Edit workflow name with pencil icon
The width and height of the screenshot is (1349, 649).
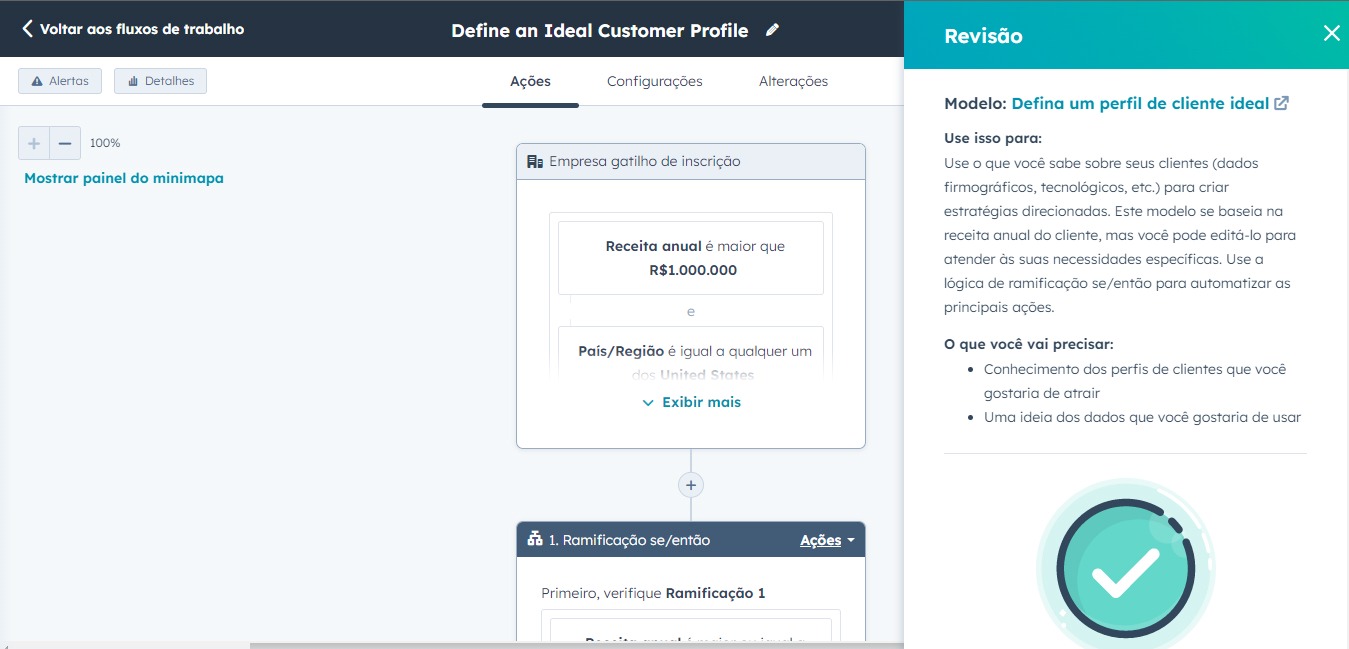tap(772, 30)
